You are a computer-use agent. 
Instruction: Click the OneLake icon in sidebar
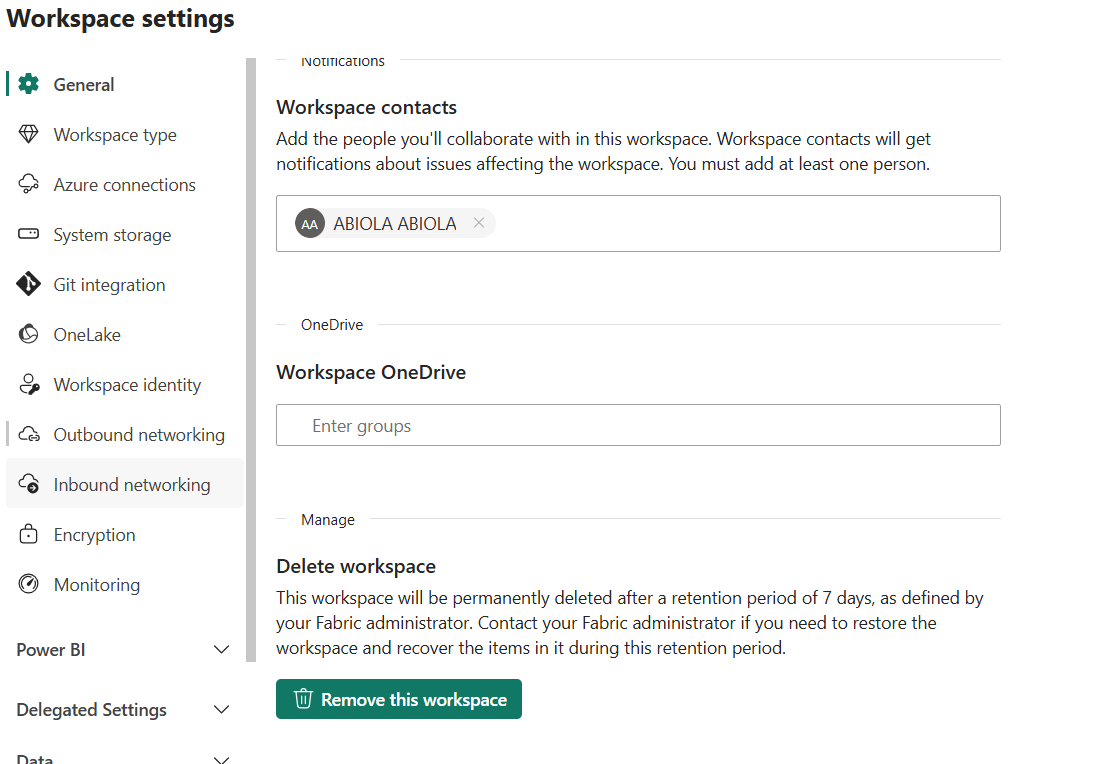point(29,335)
